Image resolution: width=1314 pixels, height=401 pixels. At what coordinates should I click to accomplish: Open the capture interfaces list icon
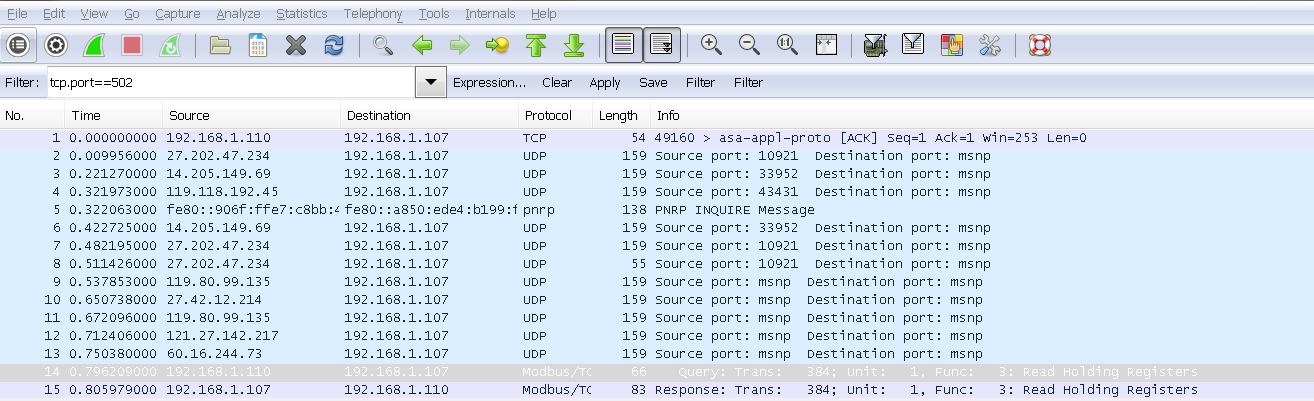tap(19, 45)
